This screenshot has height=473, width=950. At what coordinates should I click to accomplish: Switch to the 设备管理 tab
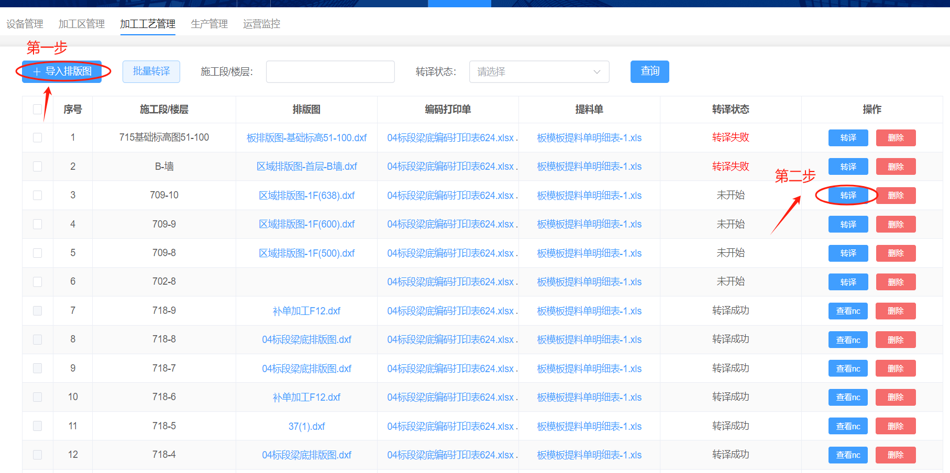25,24
